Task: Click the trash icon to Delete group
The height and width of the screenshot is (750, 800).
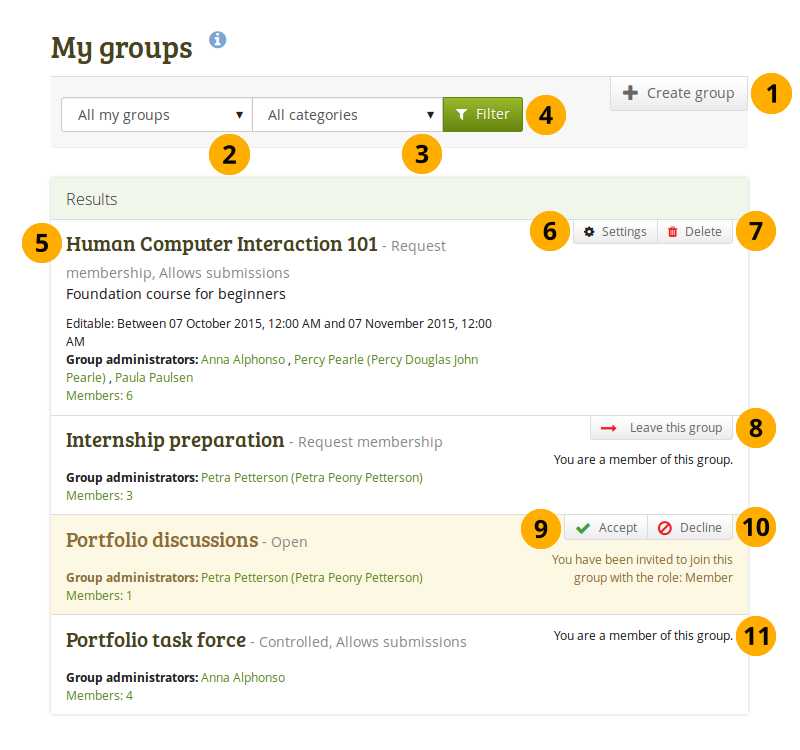Action: tap(673, 232)
